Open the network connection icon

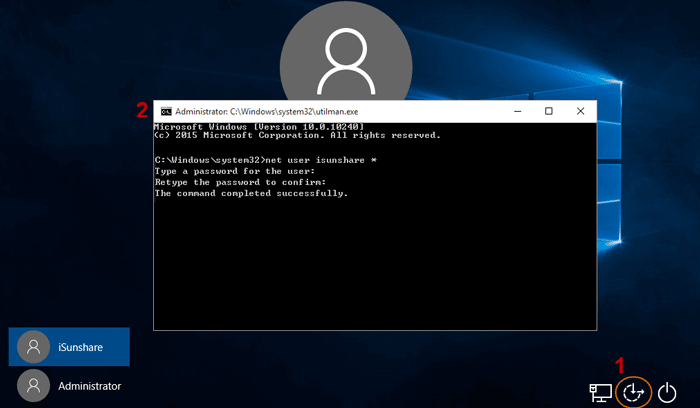click(600, 393)
